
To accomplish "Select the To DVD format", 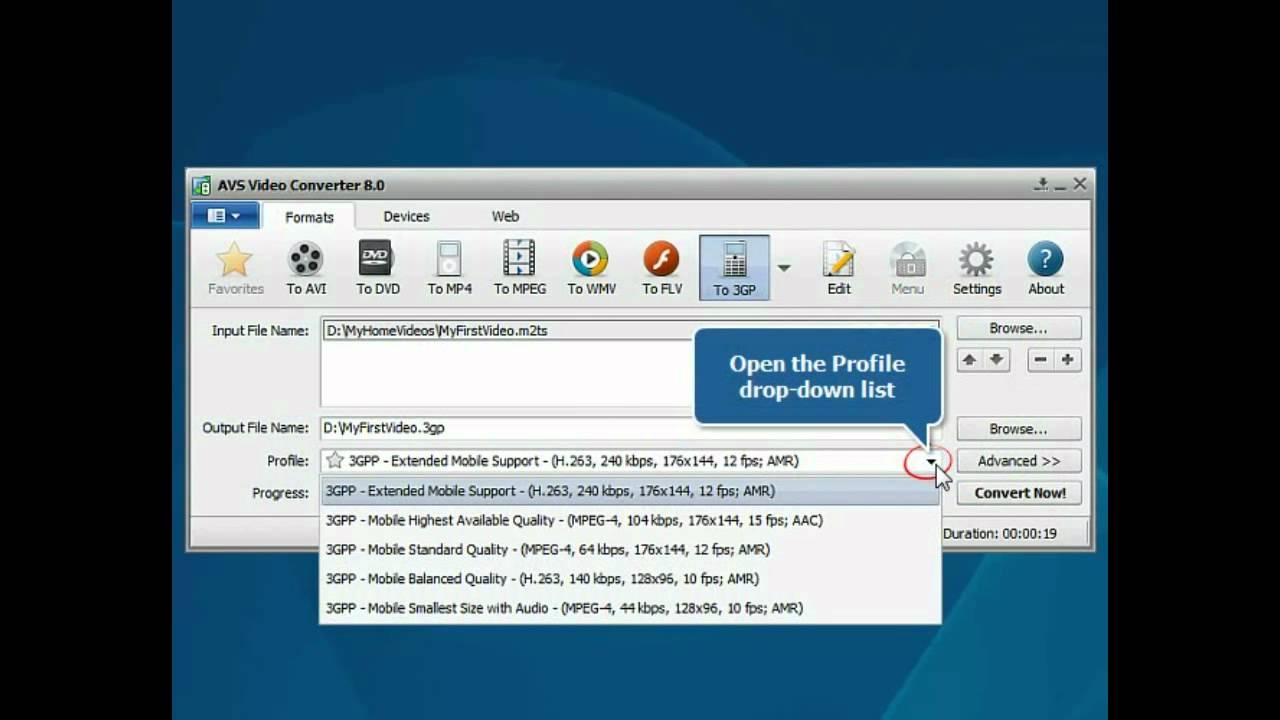I will pyautogui.click(x=377, y=268).
